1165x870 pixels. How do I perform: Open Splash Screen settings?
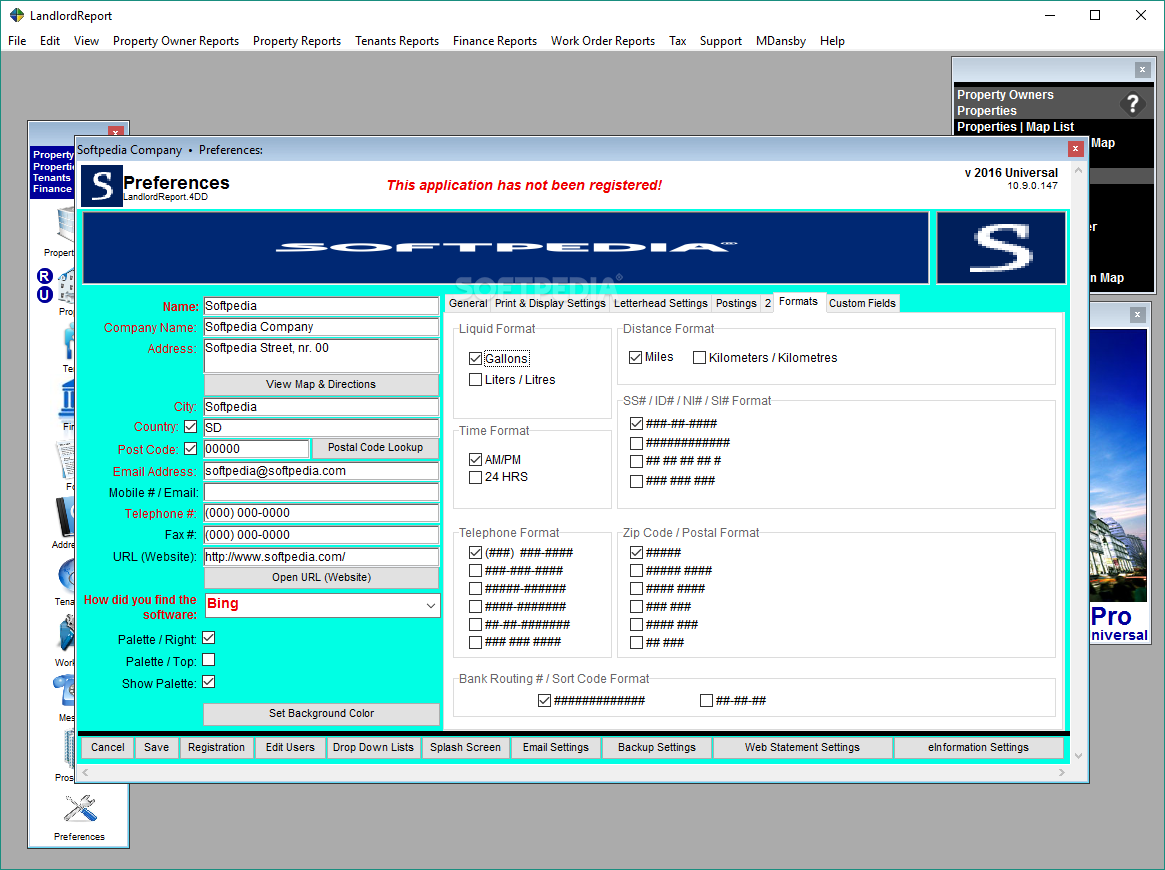point(465,747)
